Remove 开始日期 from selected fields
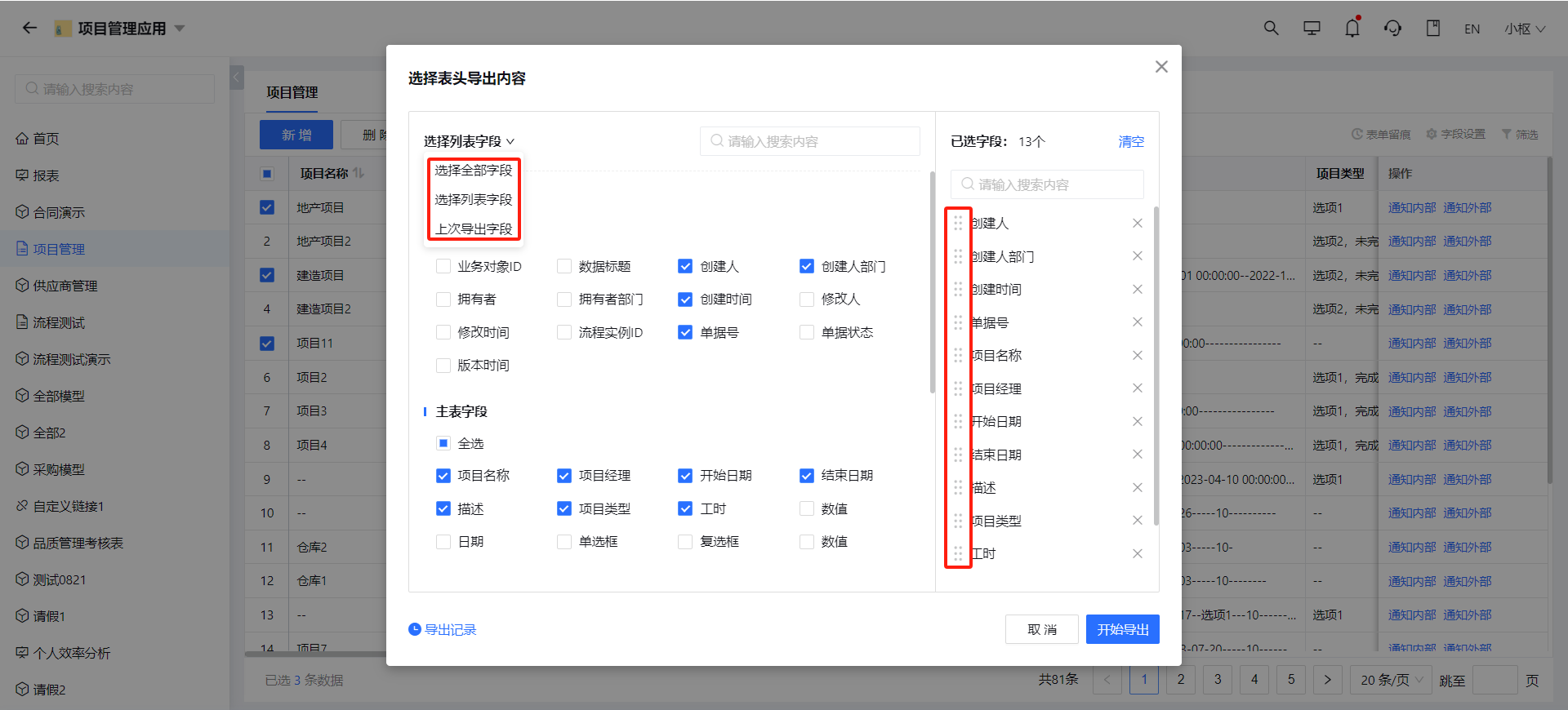 [1137, 421]
